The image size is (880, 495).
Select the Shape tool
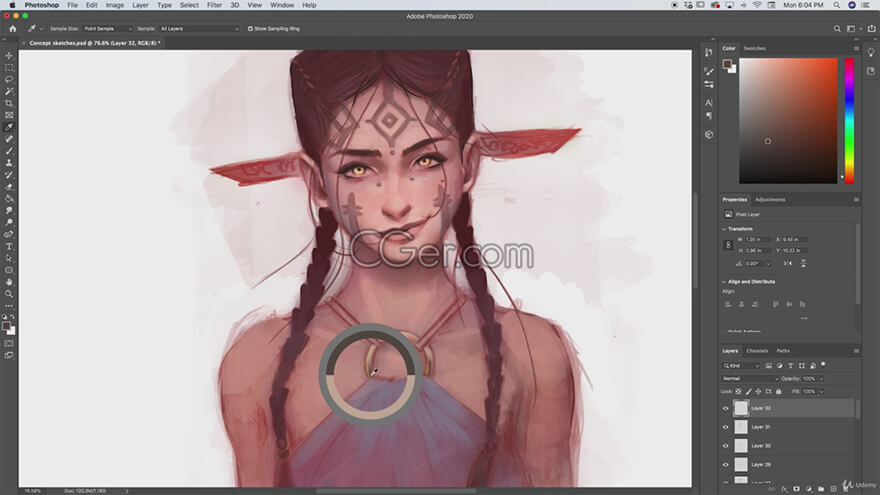coord(9,270)
